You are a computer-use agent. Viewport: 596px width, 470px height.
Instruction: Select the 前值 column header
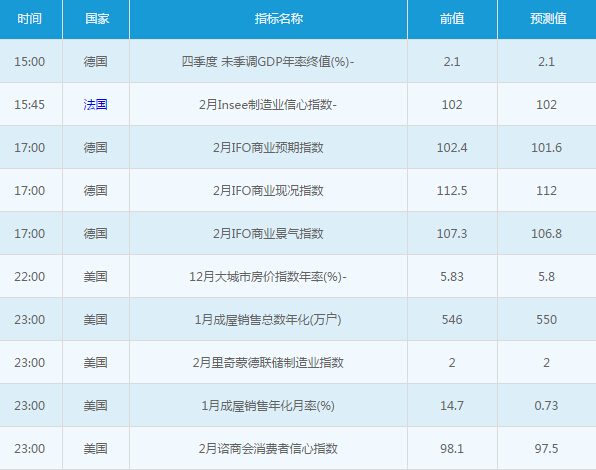[x=452, y=19]
